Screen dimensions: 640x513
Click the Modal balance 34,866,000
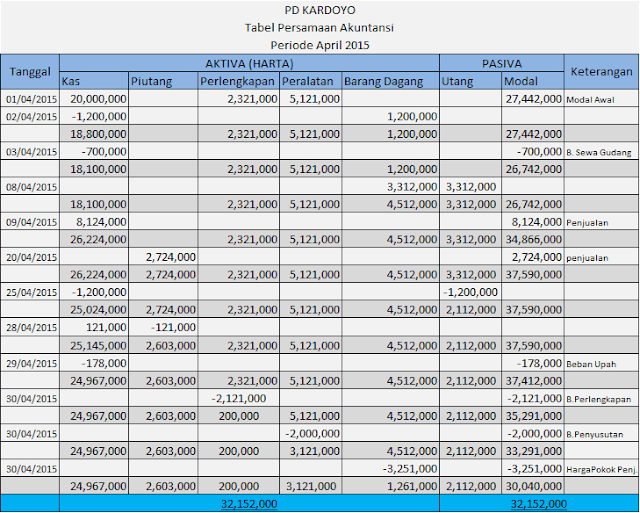tap(534, 239)
